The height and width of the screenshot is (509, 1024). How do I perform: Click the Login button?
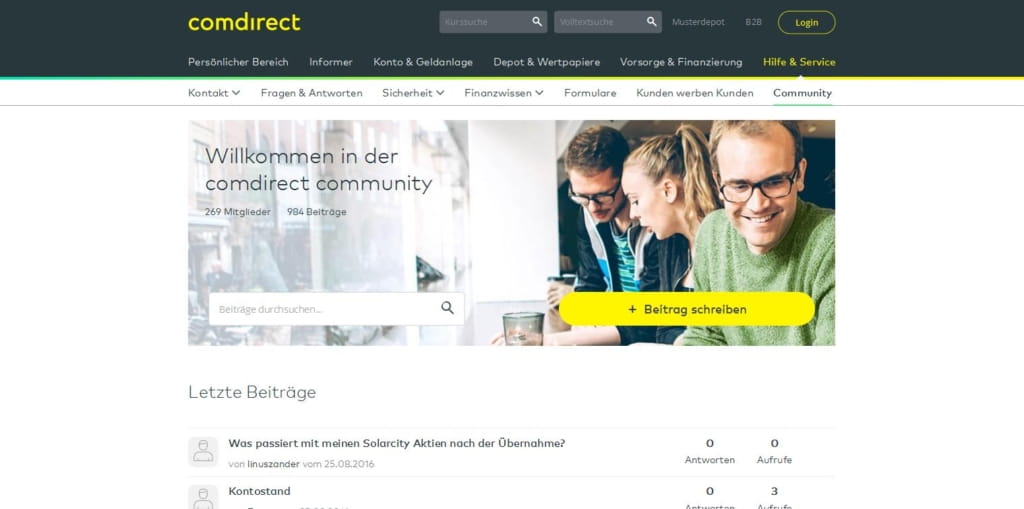pos(807,22)
